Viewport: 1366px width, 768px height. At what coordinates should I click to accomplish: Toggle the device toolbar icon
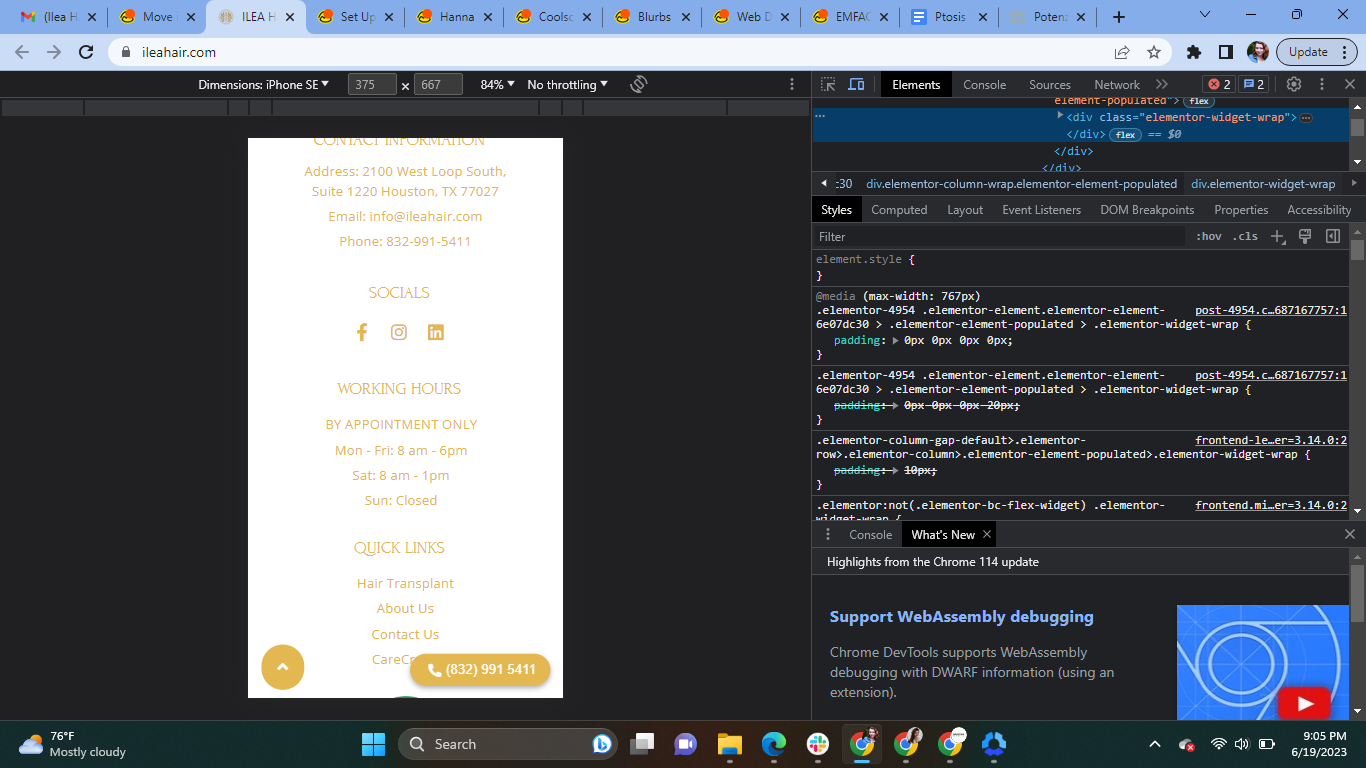pyautogui.click(x=856, y=85)
